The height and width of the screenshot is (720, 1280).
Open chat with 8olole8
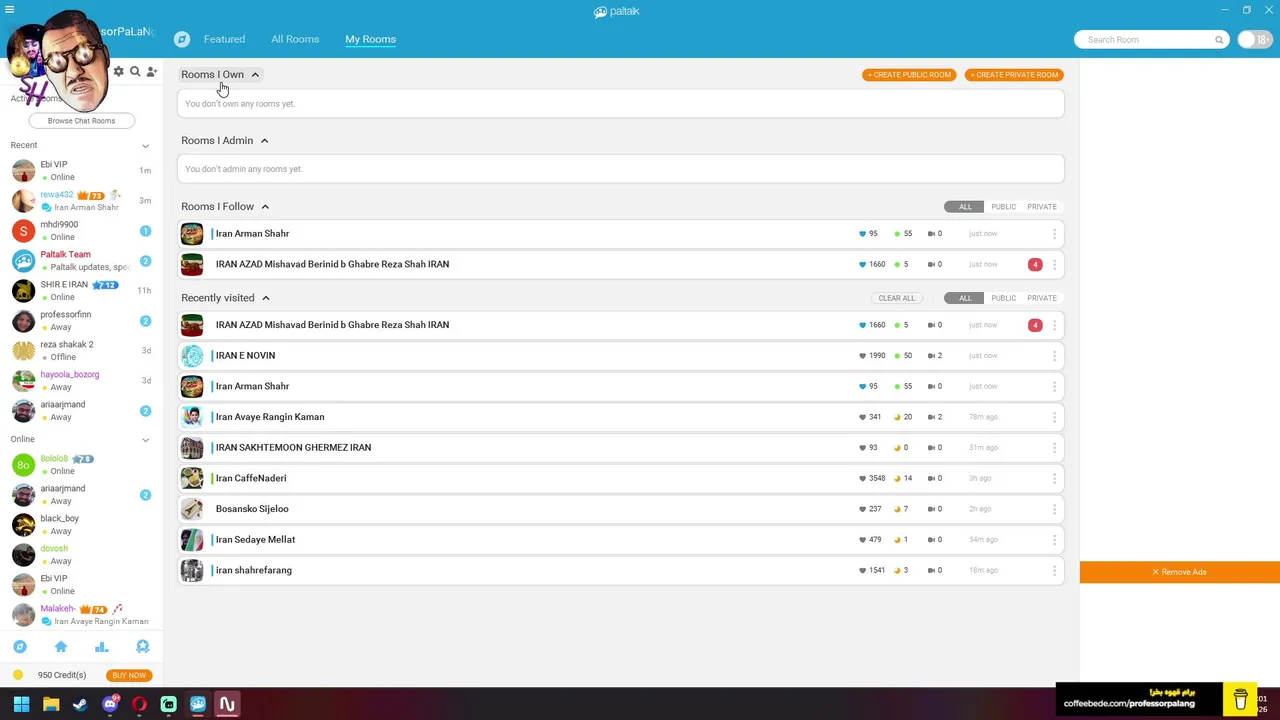pos(81,465)
